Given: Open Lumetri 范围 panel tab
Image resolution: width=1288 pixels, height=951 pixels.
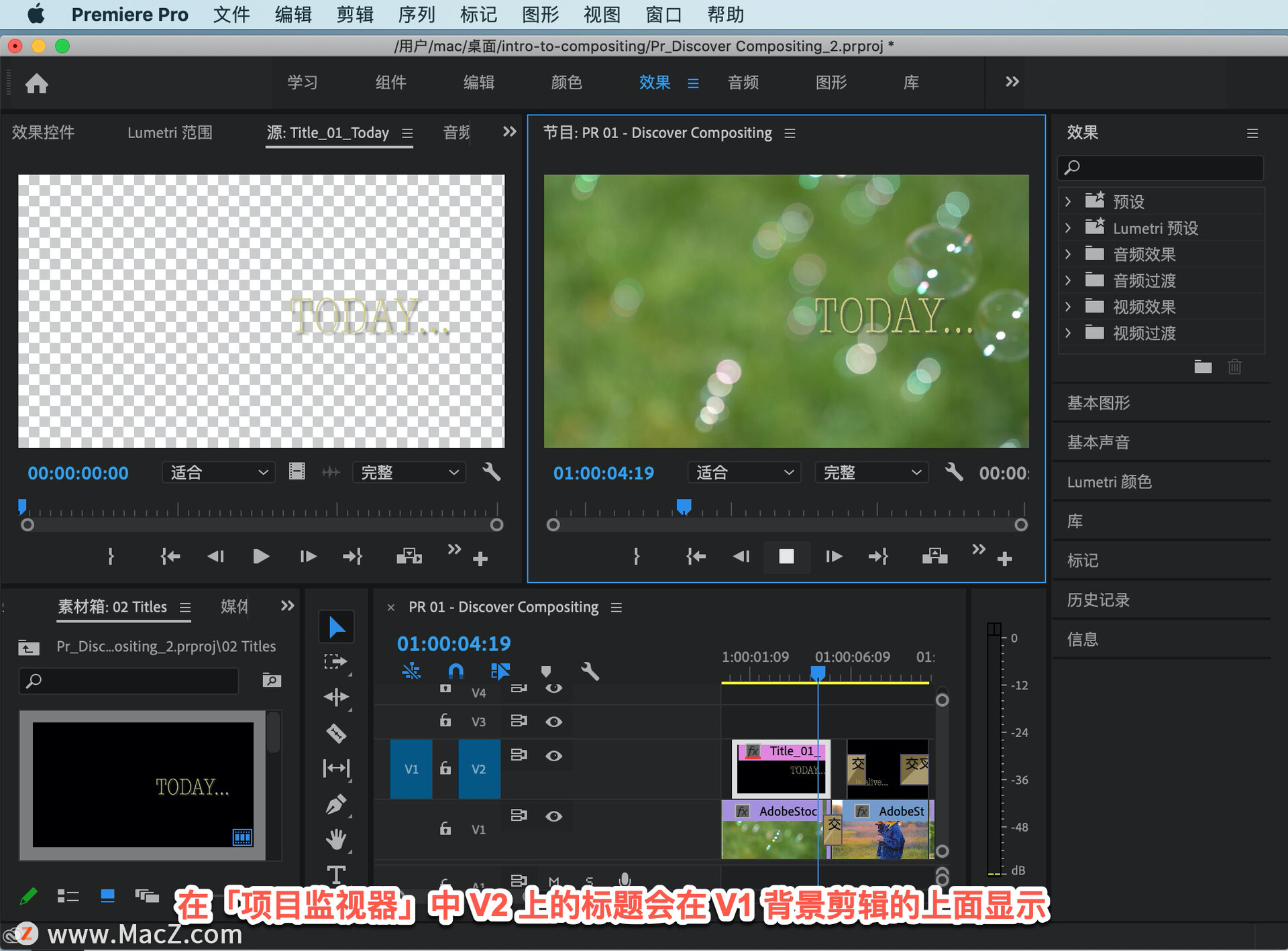Looking at the screenshot, I should tap(170, 133).
